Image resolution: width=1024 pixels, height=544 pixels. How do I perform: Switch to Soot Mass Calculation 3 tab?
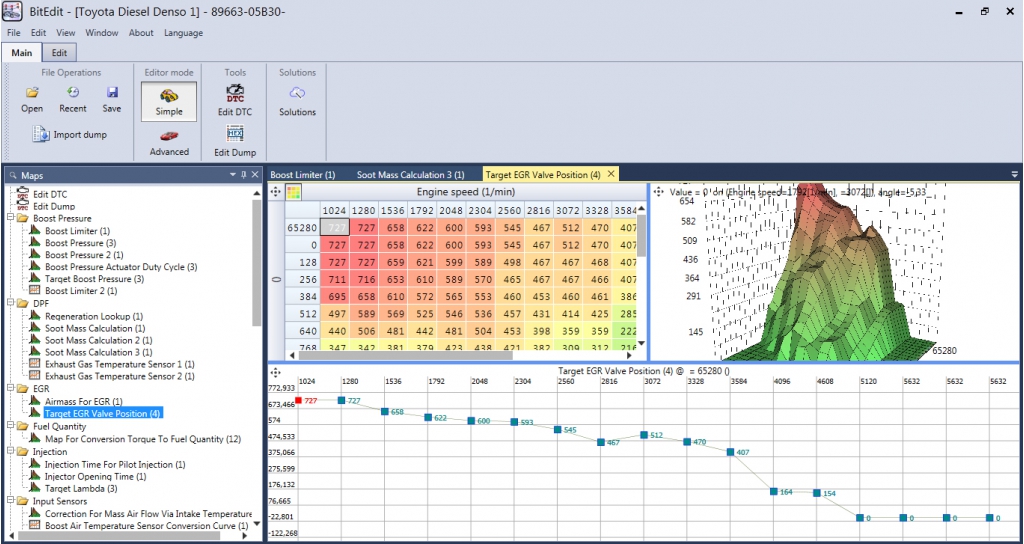410,174
